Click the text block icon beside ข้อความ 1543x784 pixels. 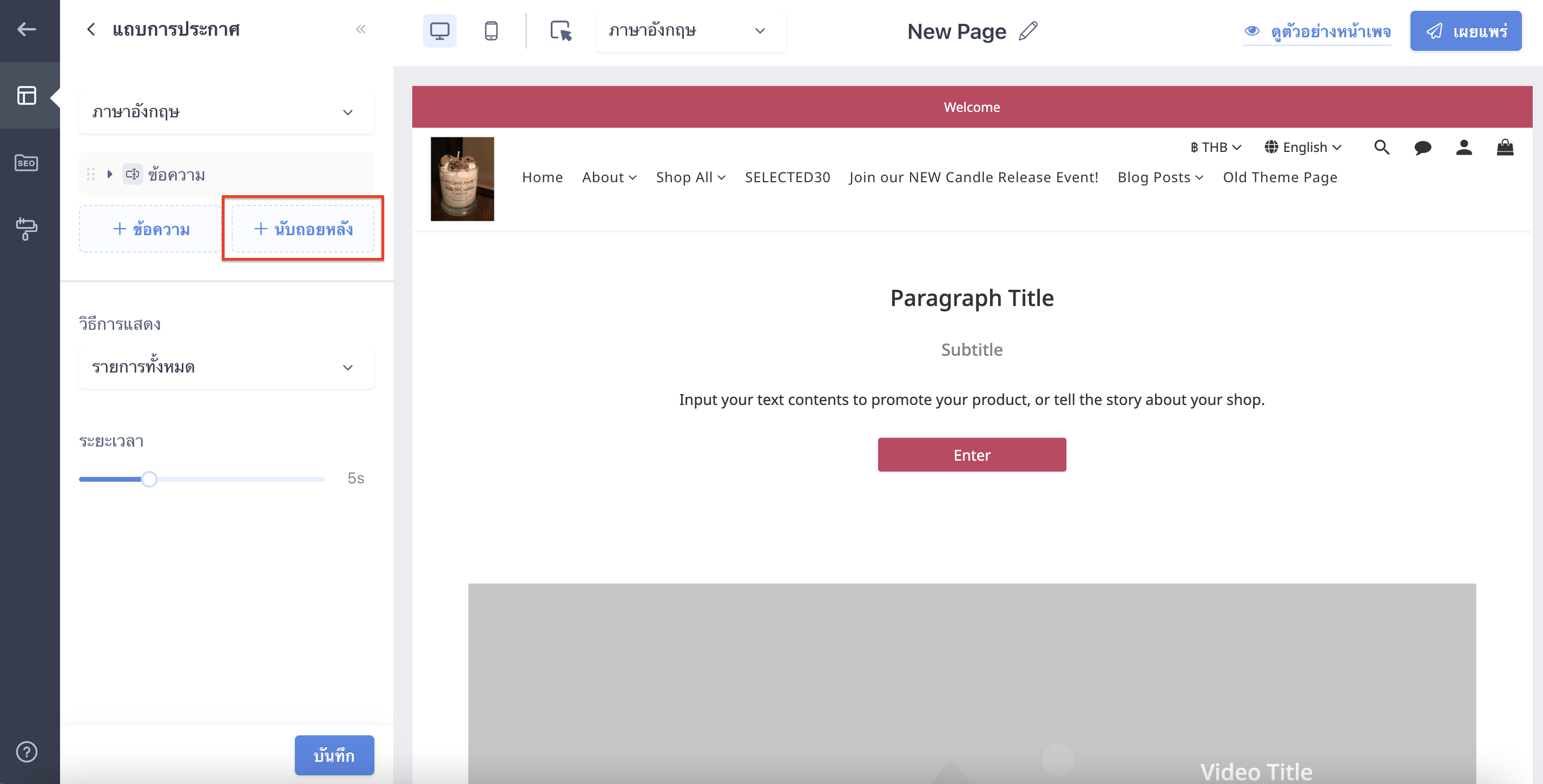[x=133, y=174]
